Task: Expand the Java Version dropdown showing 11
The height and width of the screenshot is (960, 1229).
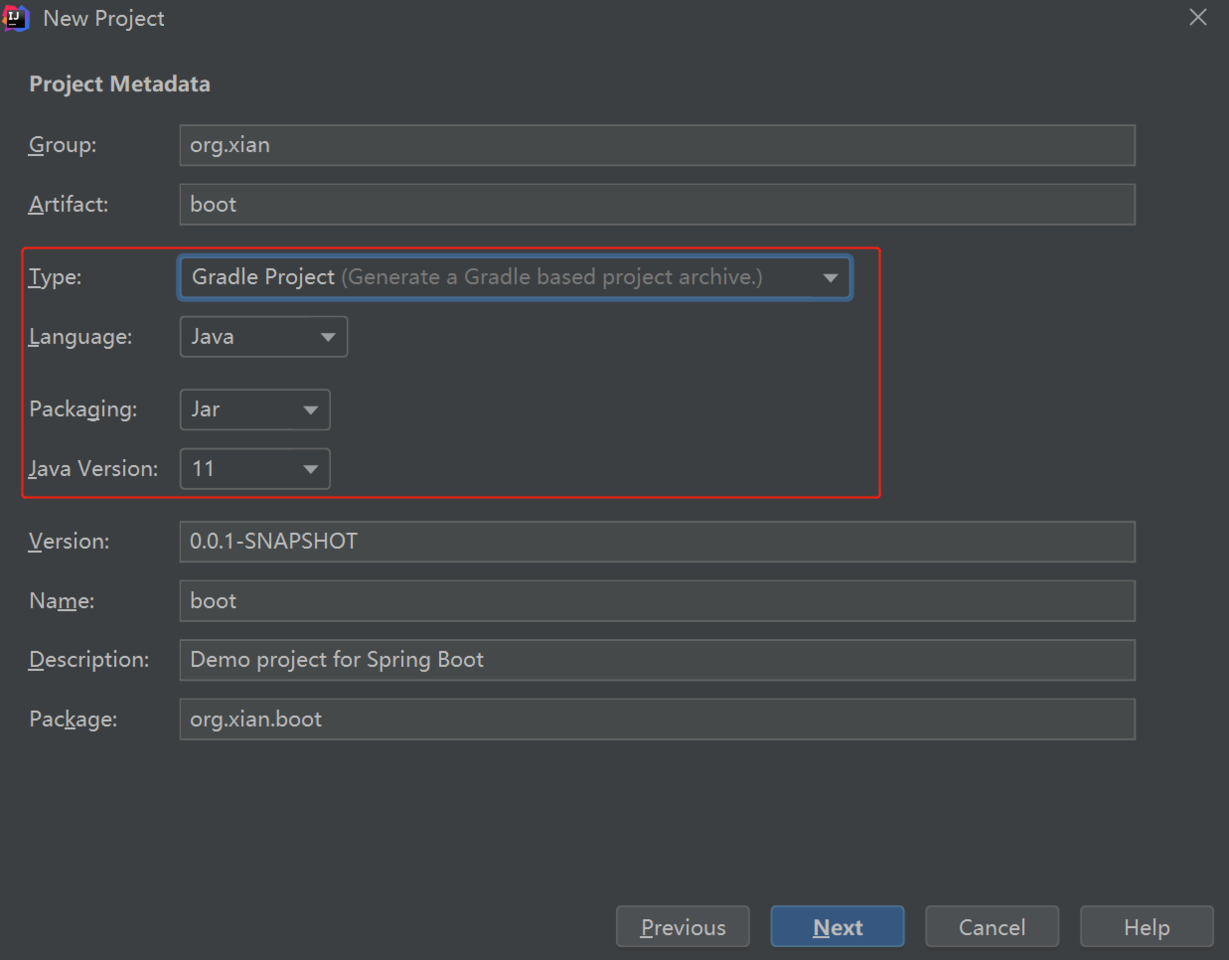Action: [x=255, y=468]
